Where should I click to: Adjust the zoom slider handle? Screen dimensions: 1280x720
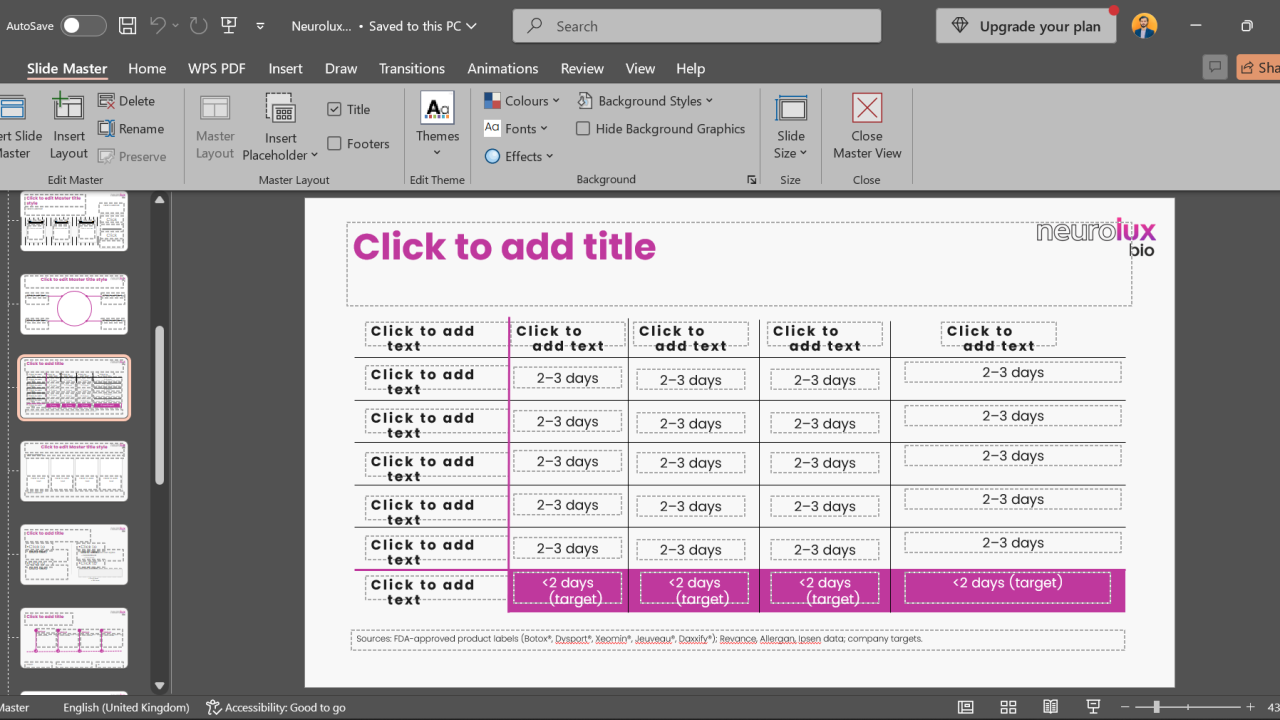pos(1156,707)
